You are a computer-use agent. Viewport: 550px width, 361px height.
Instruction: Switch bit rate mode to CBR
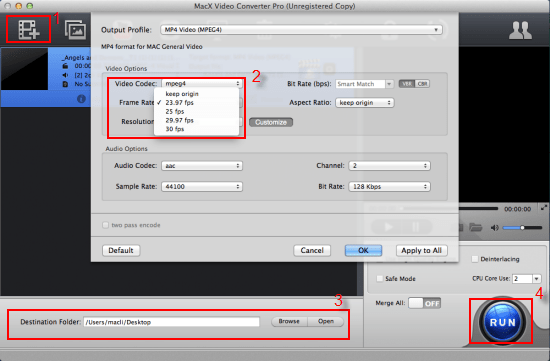(422, 84)
